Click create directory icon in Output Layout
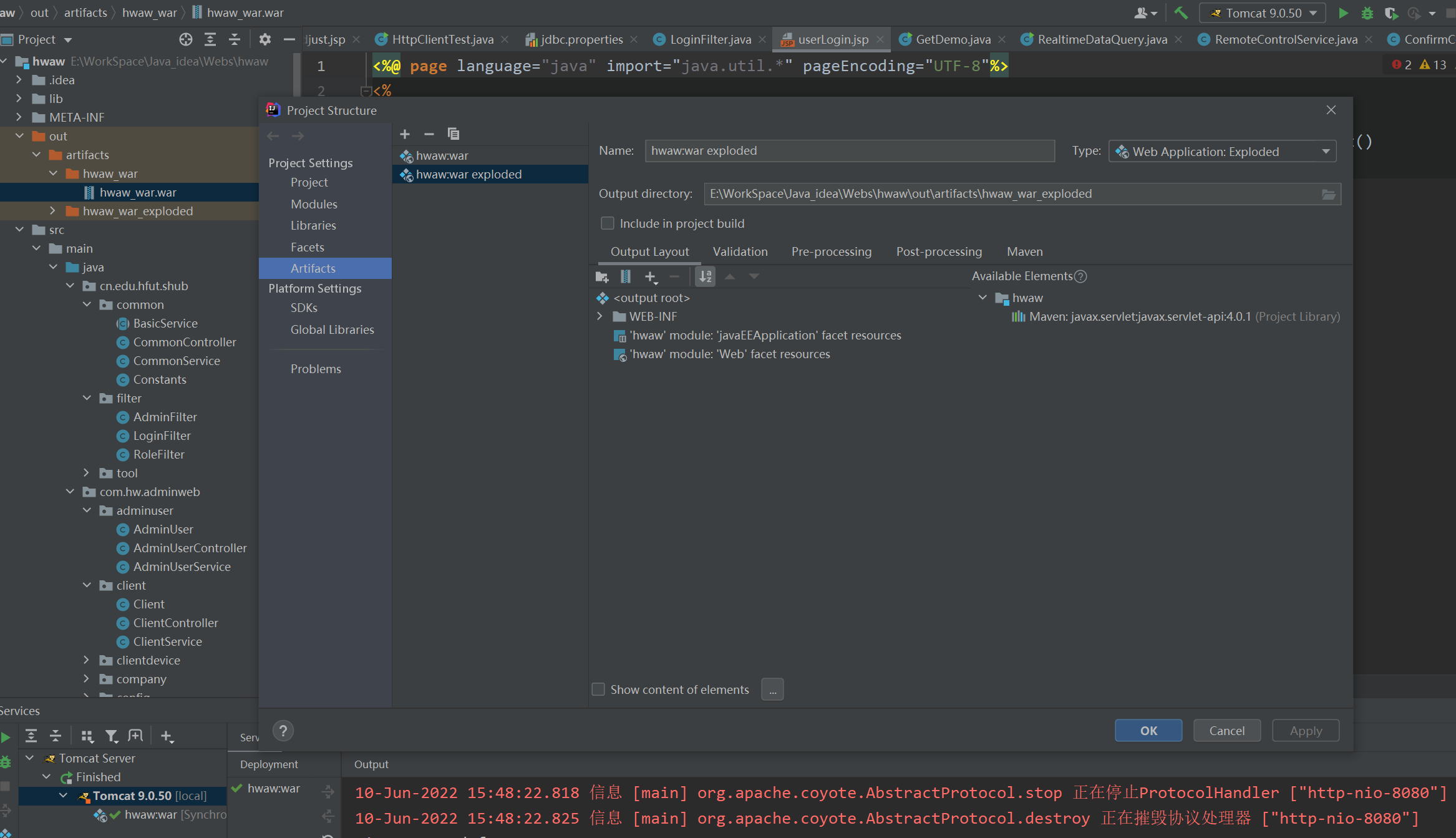This screenshot has width=1456, height=838. pos(602,276)
